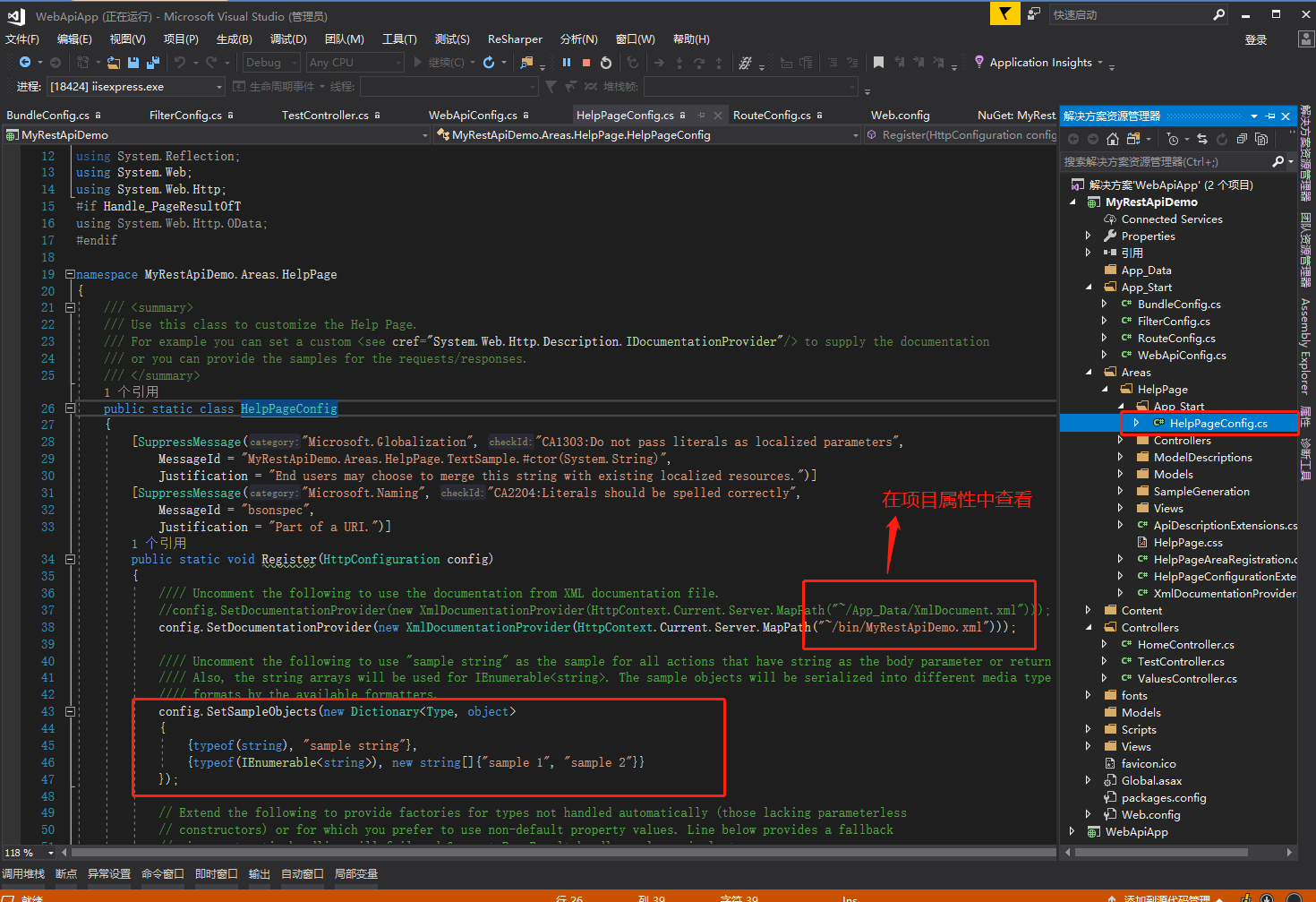
Task: Click the Open File folder icon
Action: (x=114, y=63)
